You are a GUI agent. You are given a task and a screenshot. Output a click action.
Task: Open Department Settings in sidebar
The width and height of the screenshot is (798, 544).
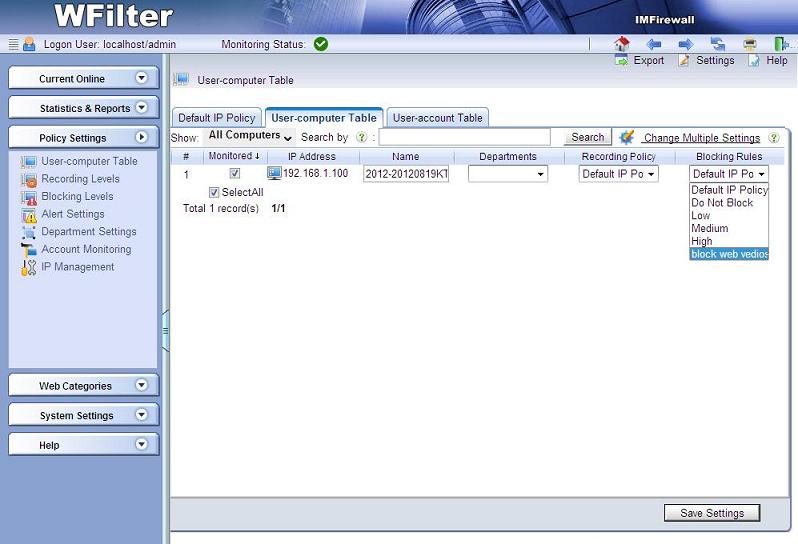89,232
